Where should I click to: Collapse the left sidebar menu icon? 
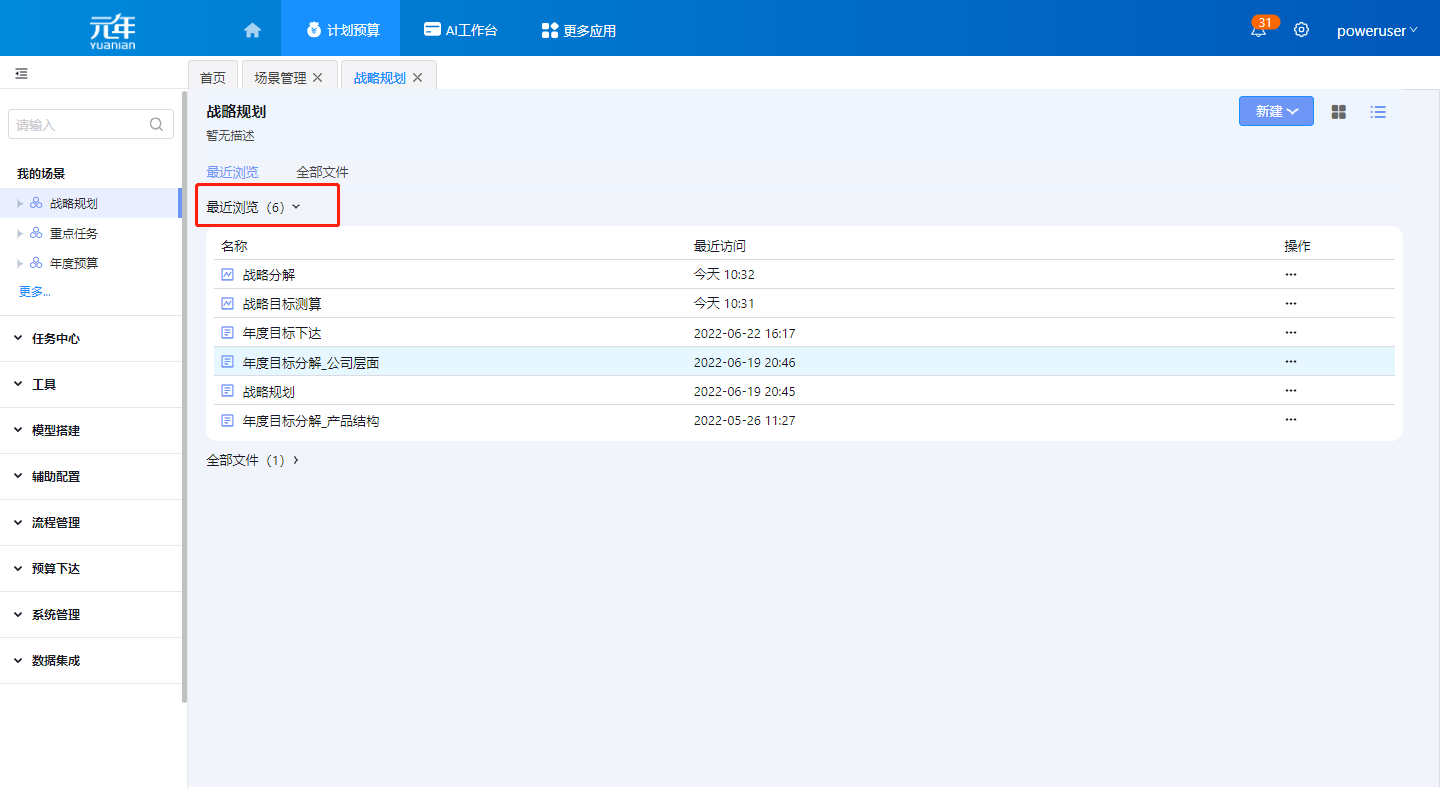click(21, 74)
